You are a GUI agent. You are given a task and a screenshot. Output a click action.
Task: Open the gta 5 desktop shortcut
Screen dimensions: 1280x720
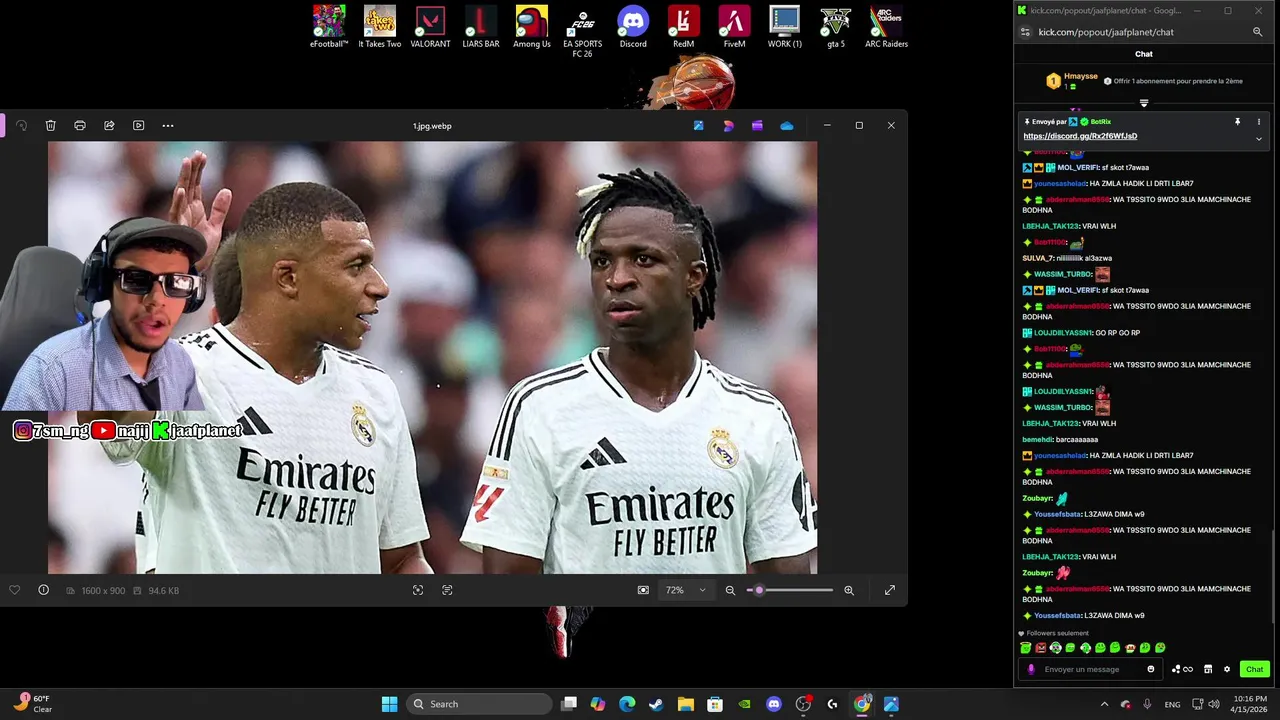(x=835, y=27)
